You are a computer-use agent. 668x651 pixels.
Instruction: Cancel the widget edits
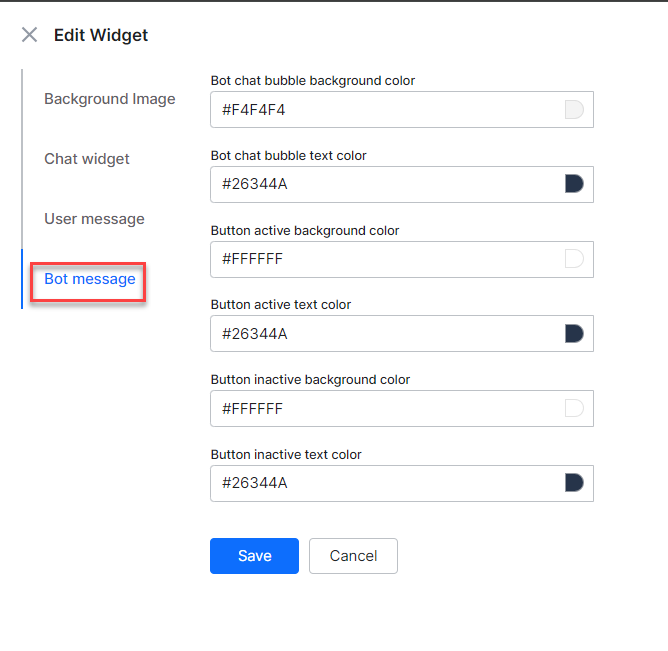(353, 556)
